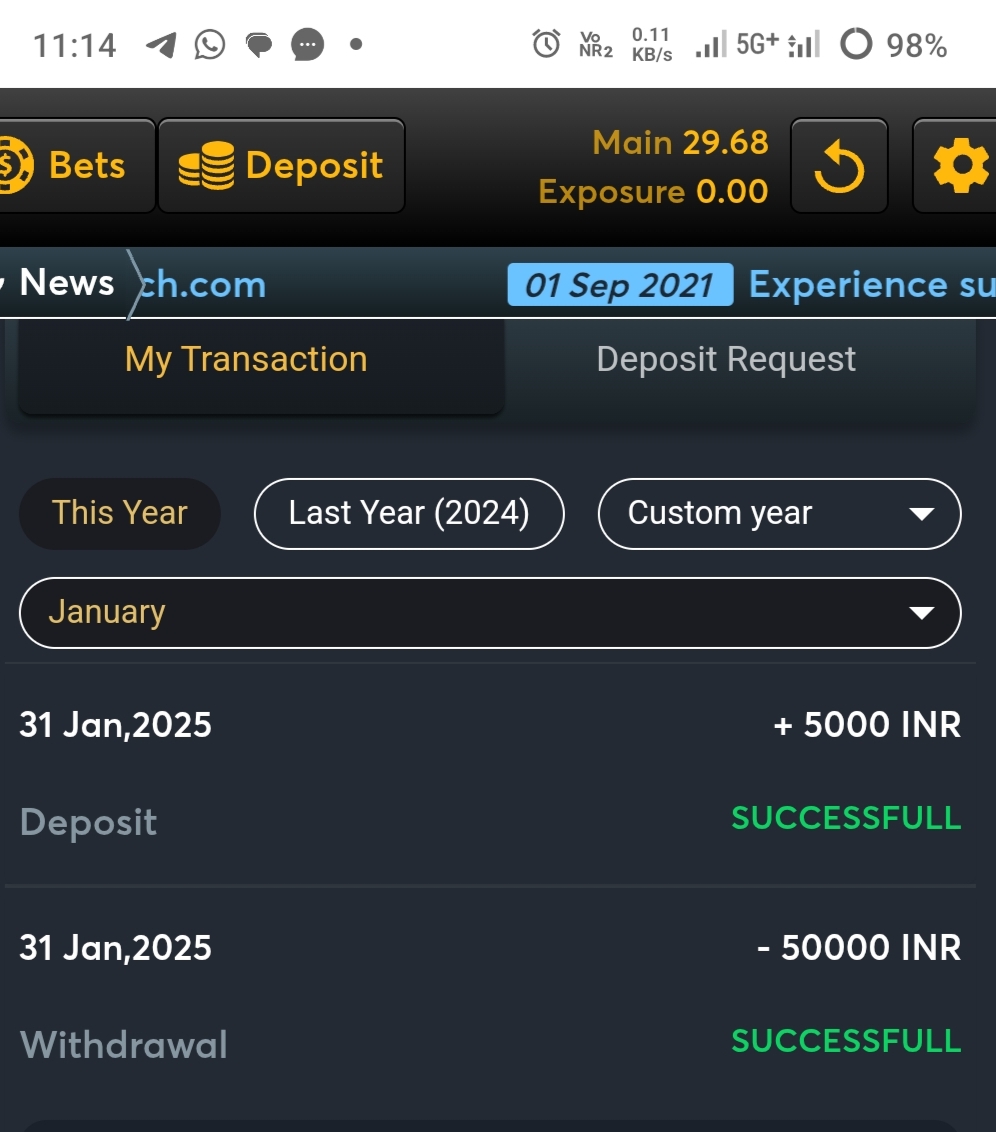Tap the alarm clock status icon
The image size is (996, 1132).
tap(546, 44)
